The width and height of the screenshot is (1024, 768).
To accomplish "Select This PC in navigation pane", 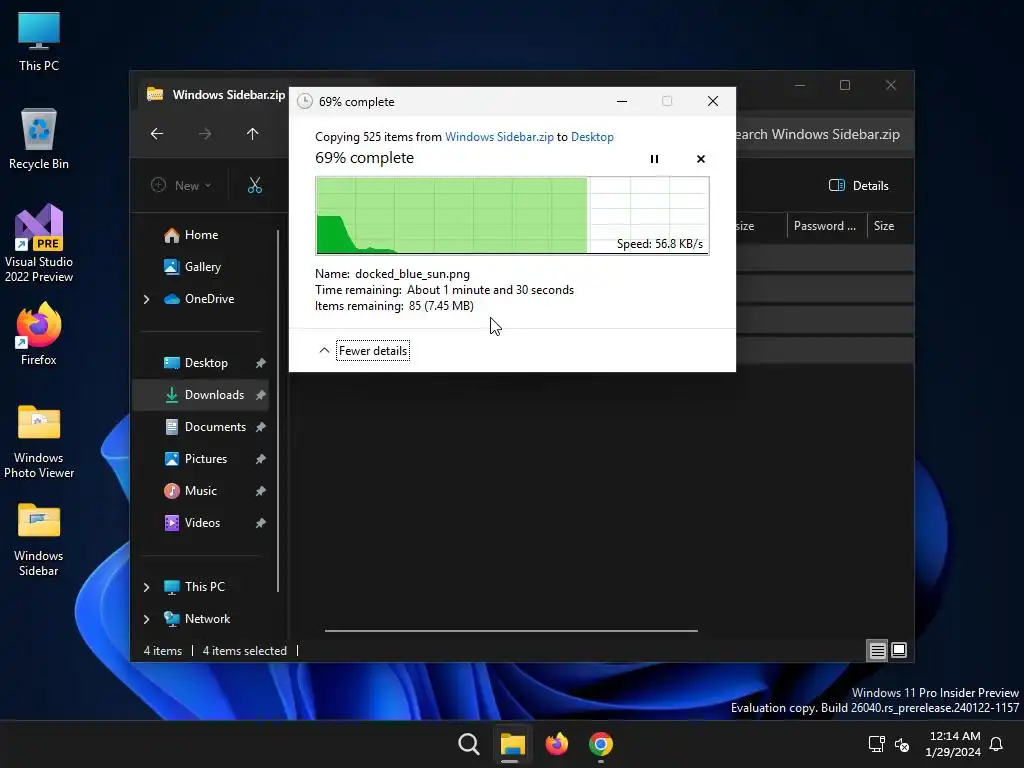I will (x=204, y=587).
